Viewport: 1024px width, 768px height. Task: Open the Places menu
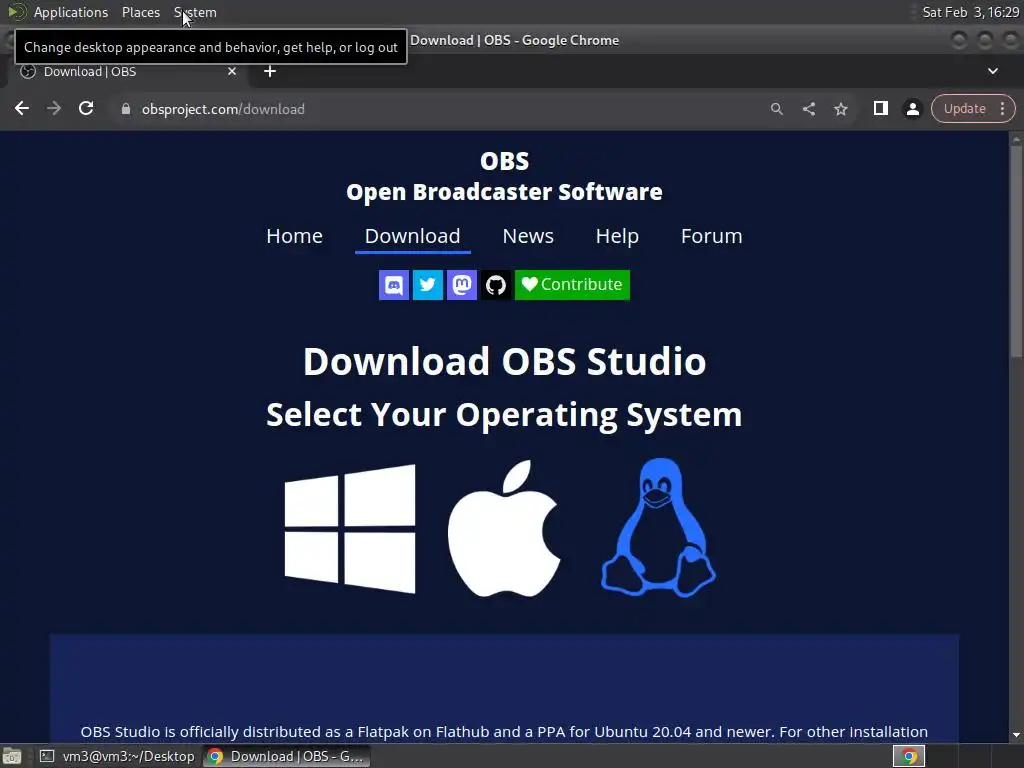(x=140, y=12)
